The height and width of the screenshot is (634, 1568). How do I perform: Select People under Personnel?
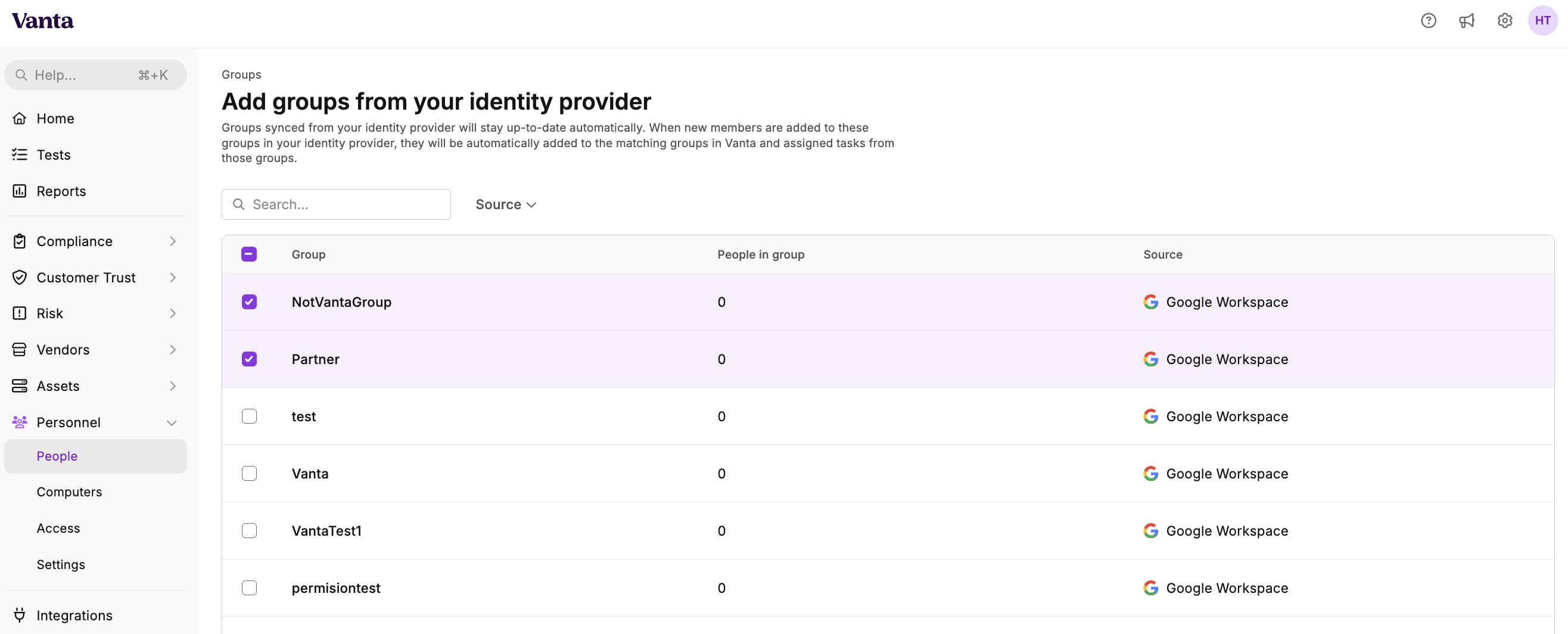coord(95,456)
